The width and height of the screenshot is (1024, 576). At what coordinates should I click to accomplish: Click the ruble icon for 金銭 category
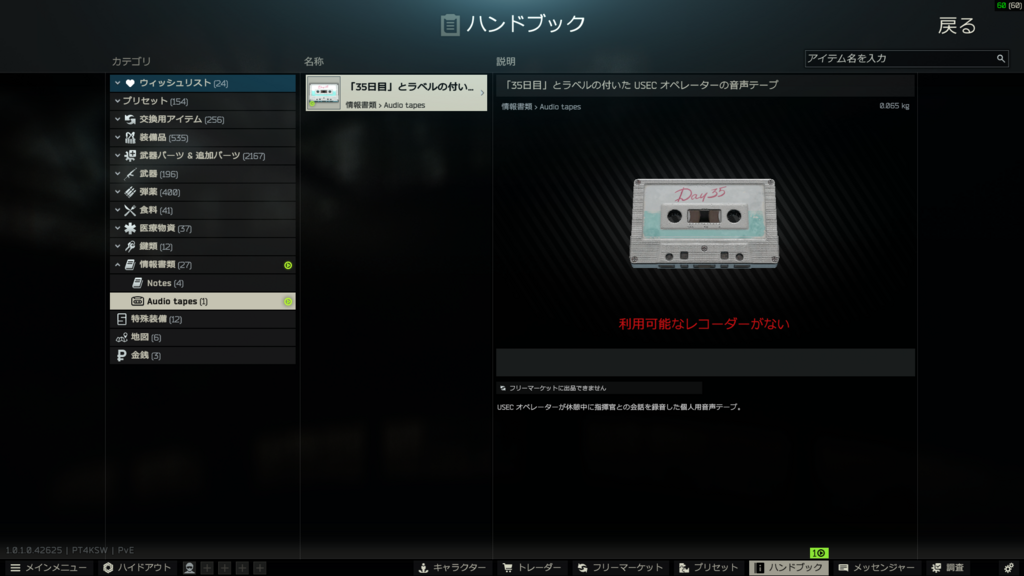(121, 355)
